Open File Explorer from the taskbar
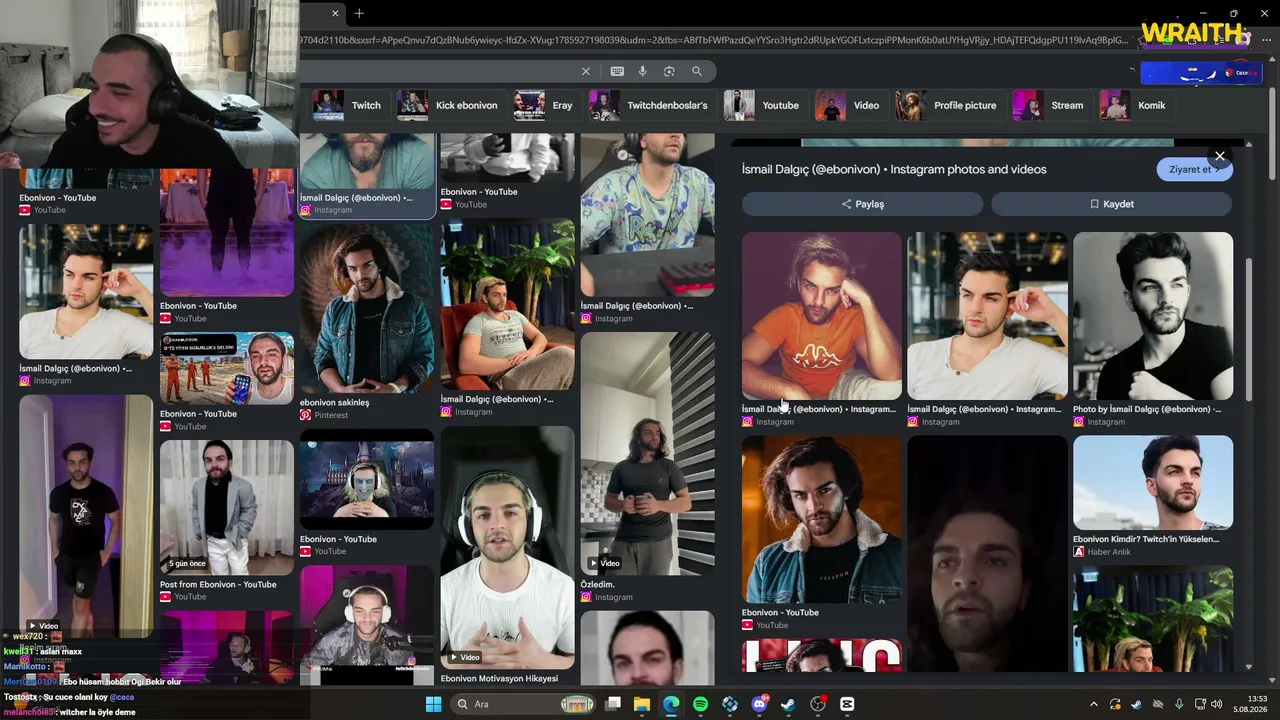Screen dimensions: 1280x720 click(x=642, y=704)
